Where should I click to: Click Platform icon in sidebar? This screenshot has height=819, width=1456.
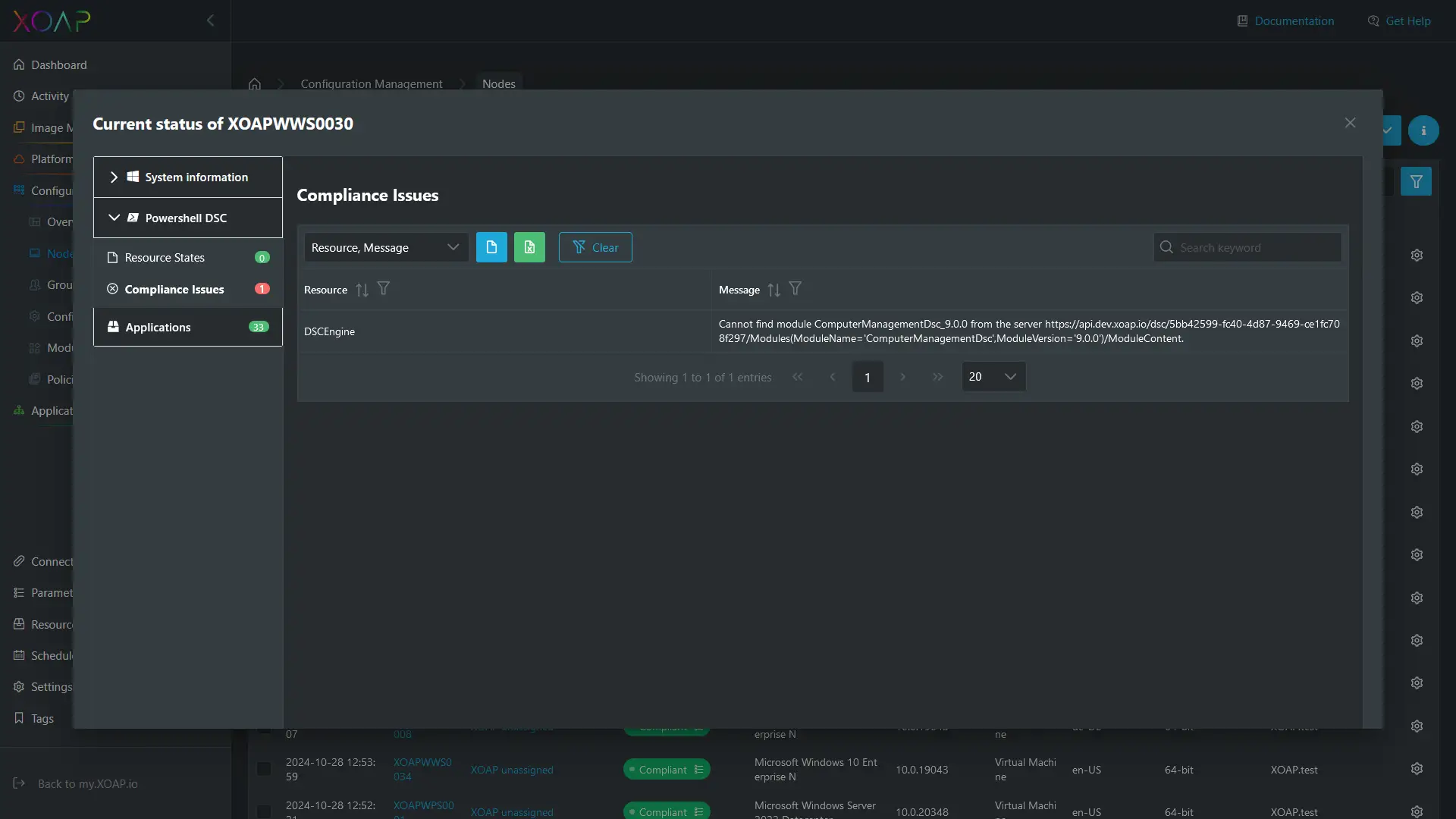[19, 158]
